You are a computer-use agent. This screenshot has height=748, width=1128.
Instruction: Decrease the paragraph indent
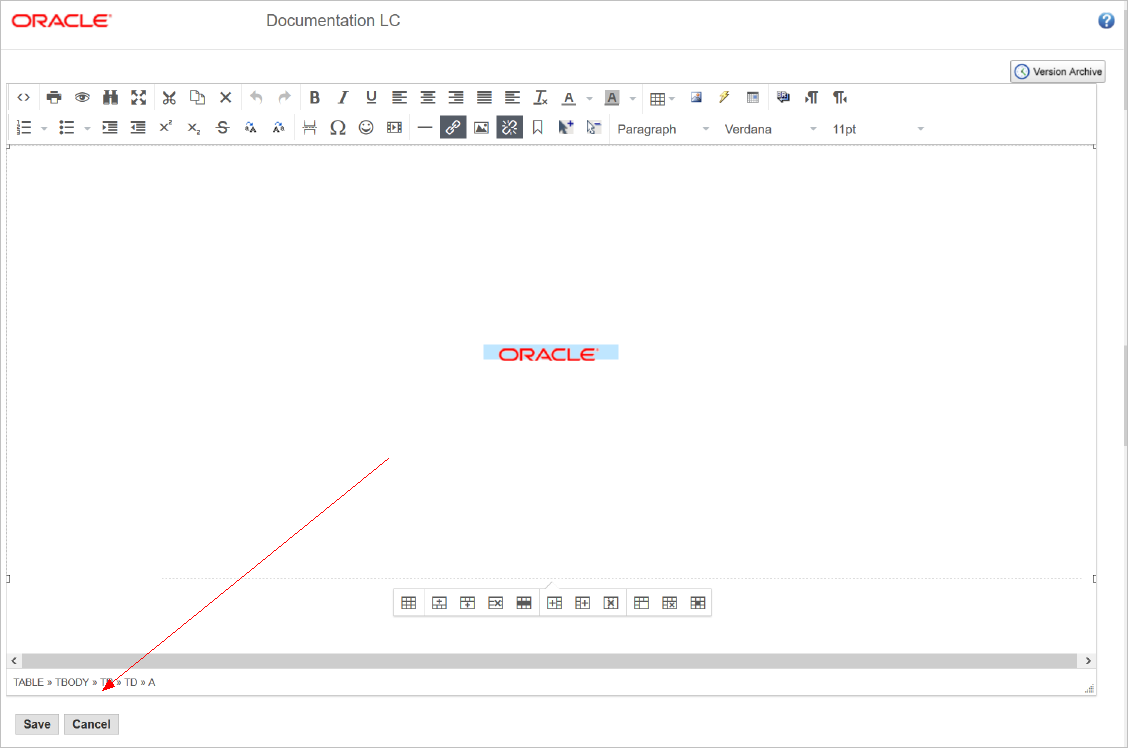138,128
